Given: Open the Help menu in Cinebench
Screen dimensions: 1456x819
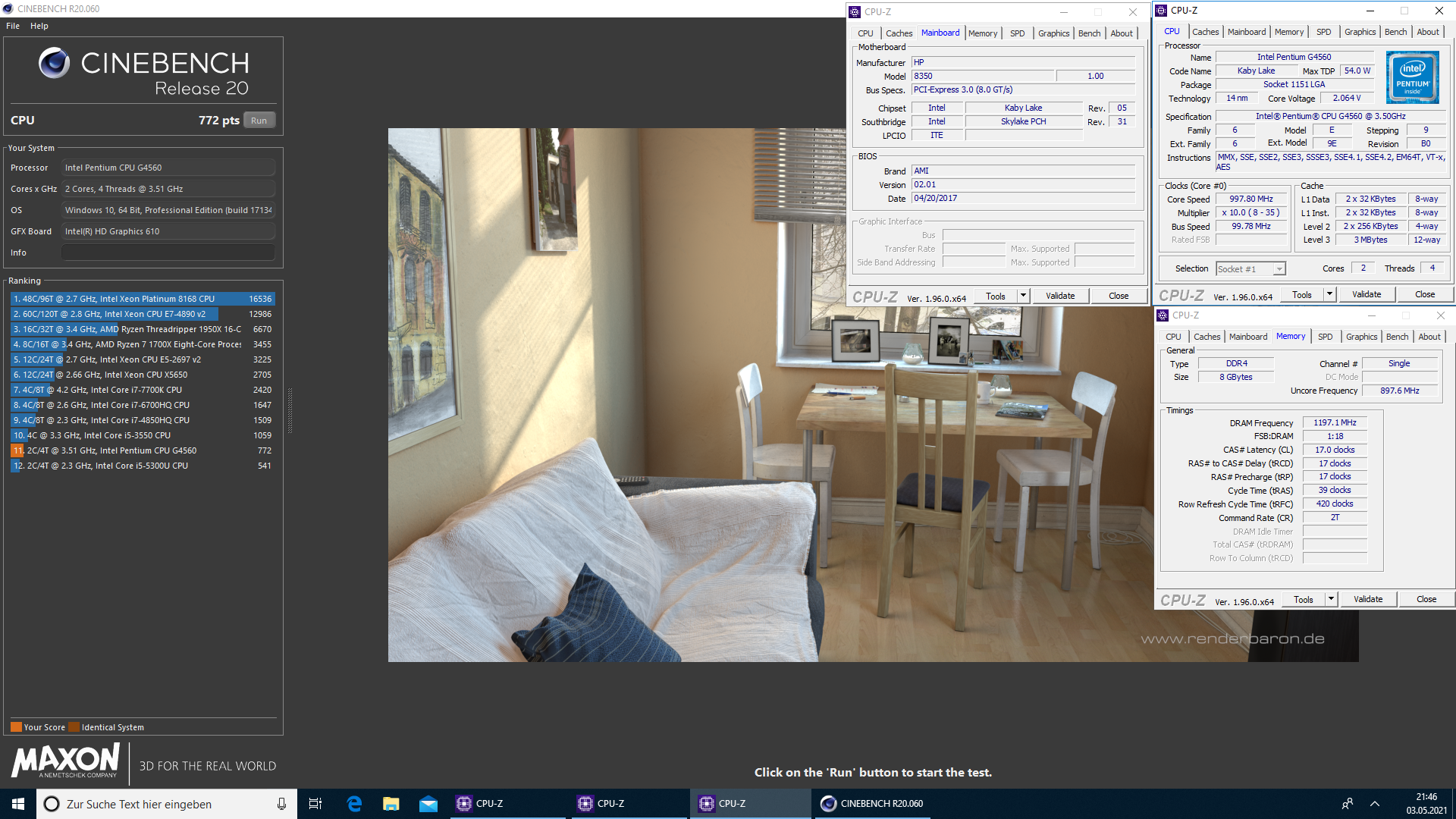Looking at the screenshot, I should coord(39,26).
